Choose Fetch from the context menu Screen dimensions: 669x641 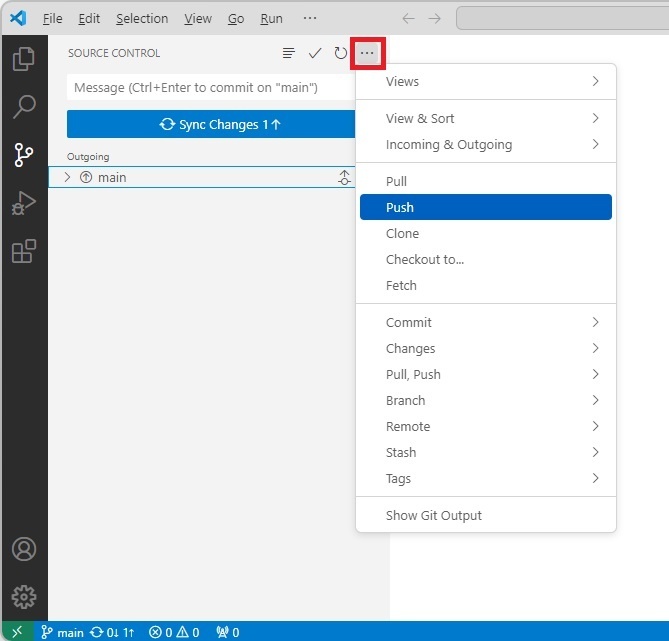486,286
